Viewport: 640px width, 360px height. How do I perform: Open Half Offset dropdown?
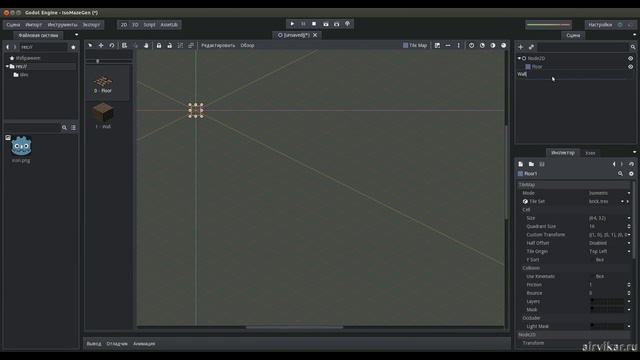[610, 243]
